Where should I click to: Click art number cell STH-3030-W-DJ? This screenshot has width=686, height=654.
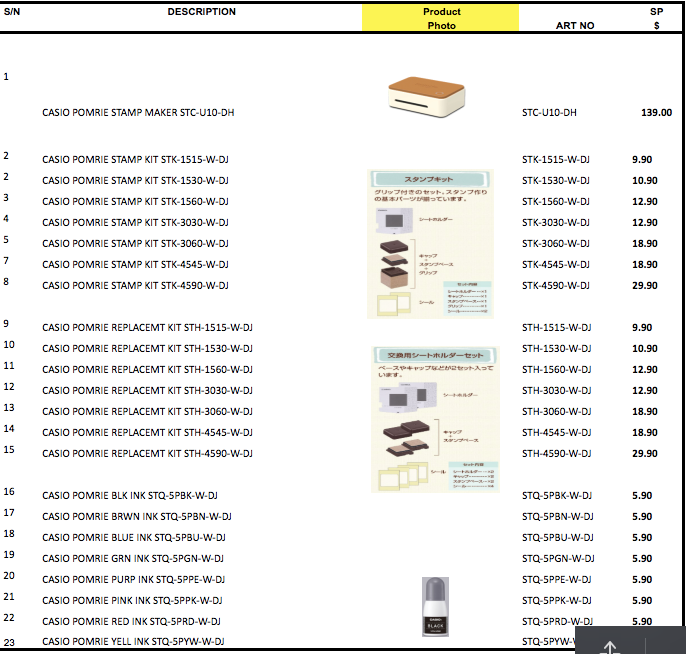click(556, 390)
